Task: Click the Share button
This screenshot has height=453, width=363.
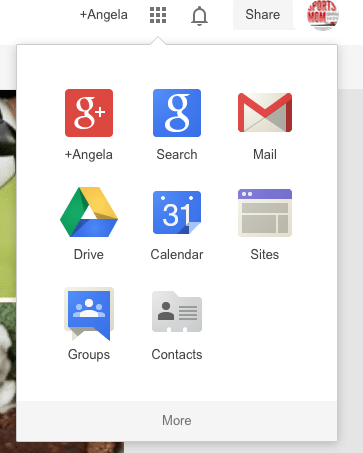Action: [263, 15]
